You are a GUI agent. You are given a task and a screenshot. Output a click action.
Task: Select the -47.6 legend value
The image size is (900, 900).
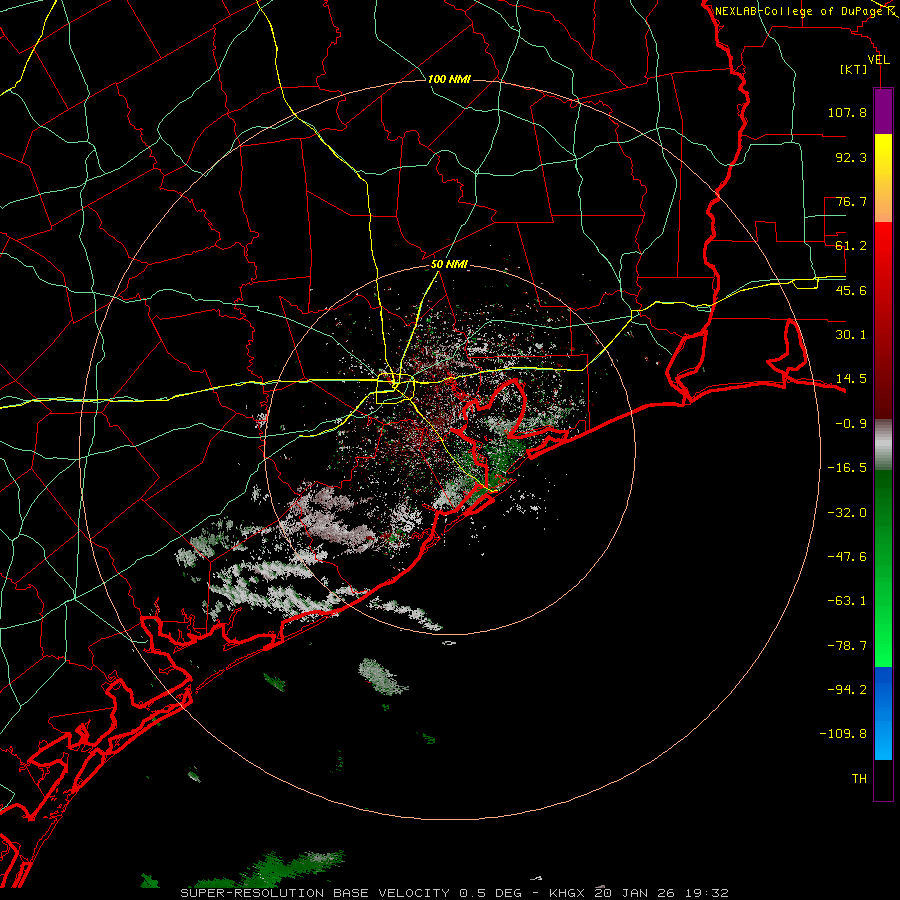[x=847, y=557]
